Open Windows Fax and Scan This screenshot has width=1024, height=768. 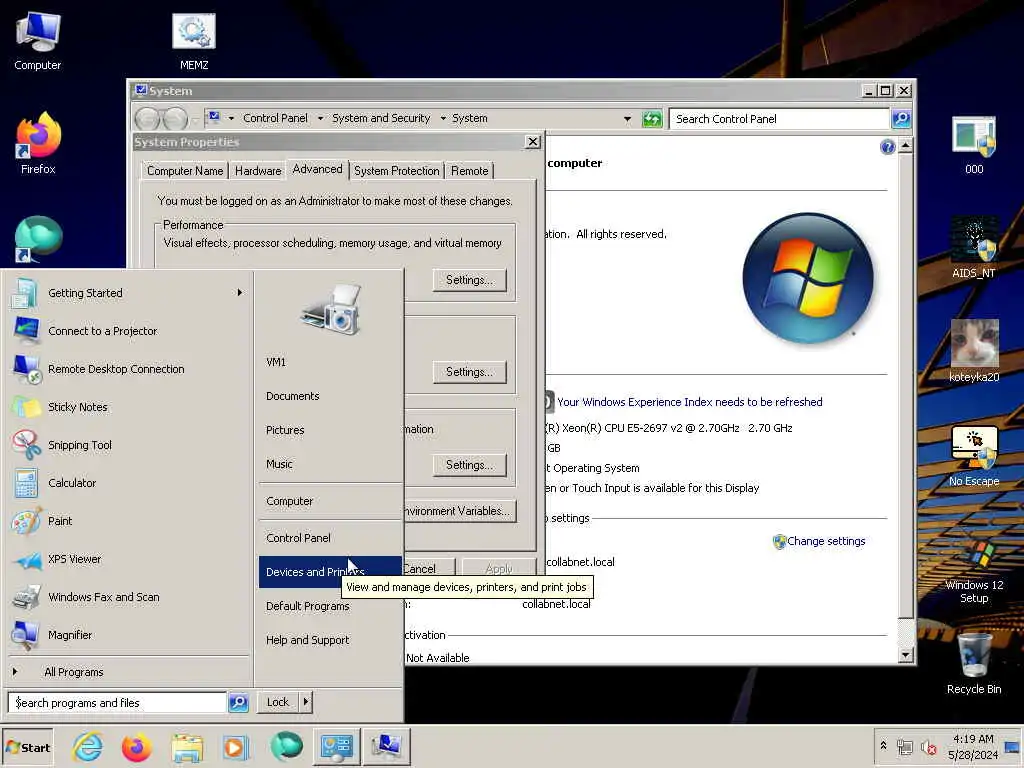tap(127, 597)
